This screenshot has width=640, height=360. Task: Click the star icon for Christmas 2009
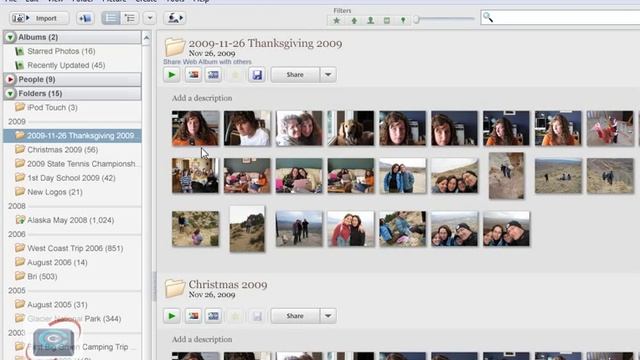click(236, 316)
